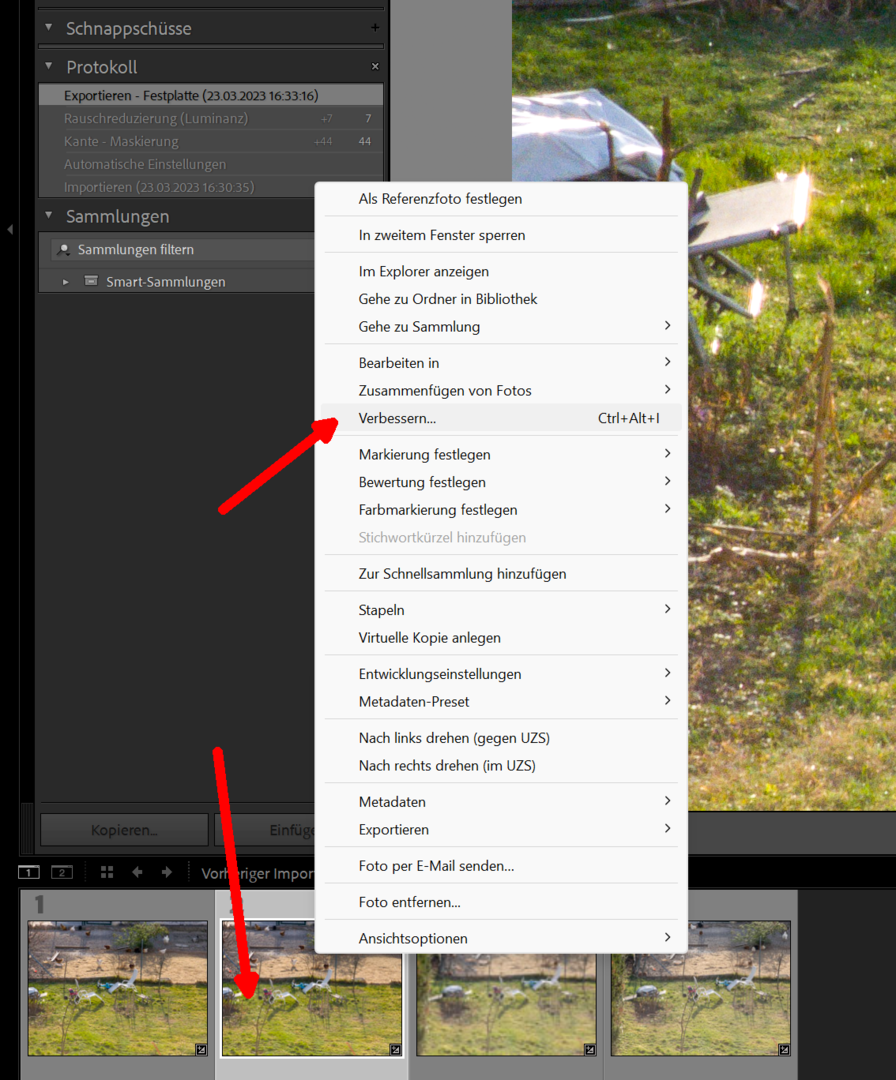Viewport: 896px width, 1080px height.
Task: Open grid view from the filmstrip bar
Action: [x=107, y=872]
